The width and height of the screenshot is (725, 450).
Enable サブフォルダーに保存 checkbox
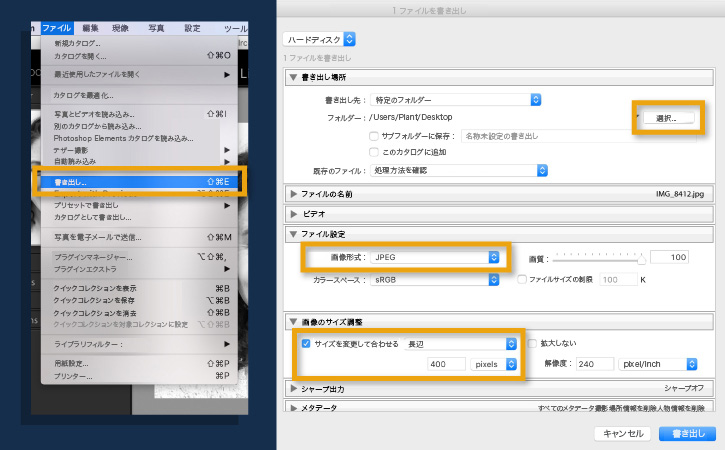374,136
